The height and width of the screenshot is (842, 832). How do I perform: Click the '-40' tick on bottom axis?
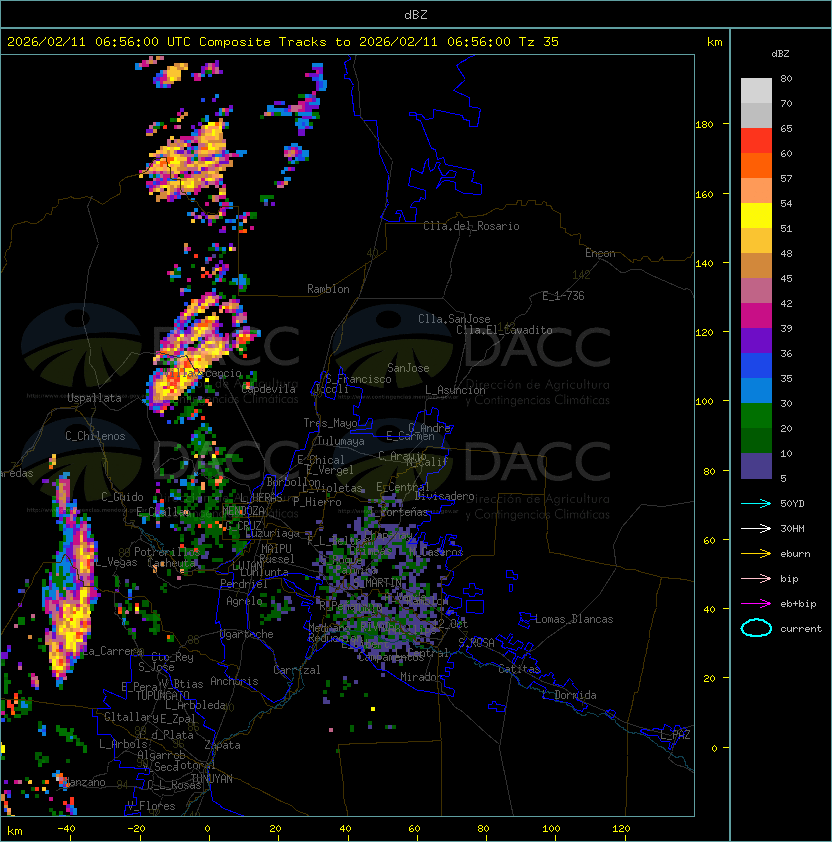[x=66, y=829]
